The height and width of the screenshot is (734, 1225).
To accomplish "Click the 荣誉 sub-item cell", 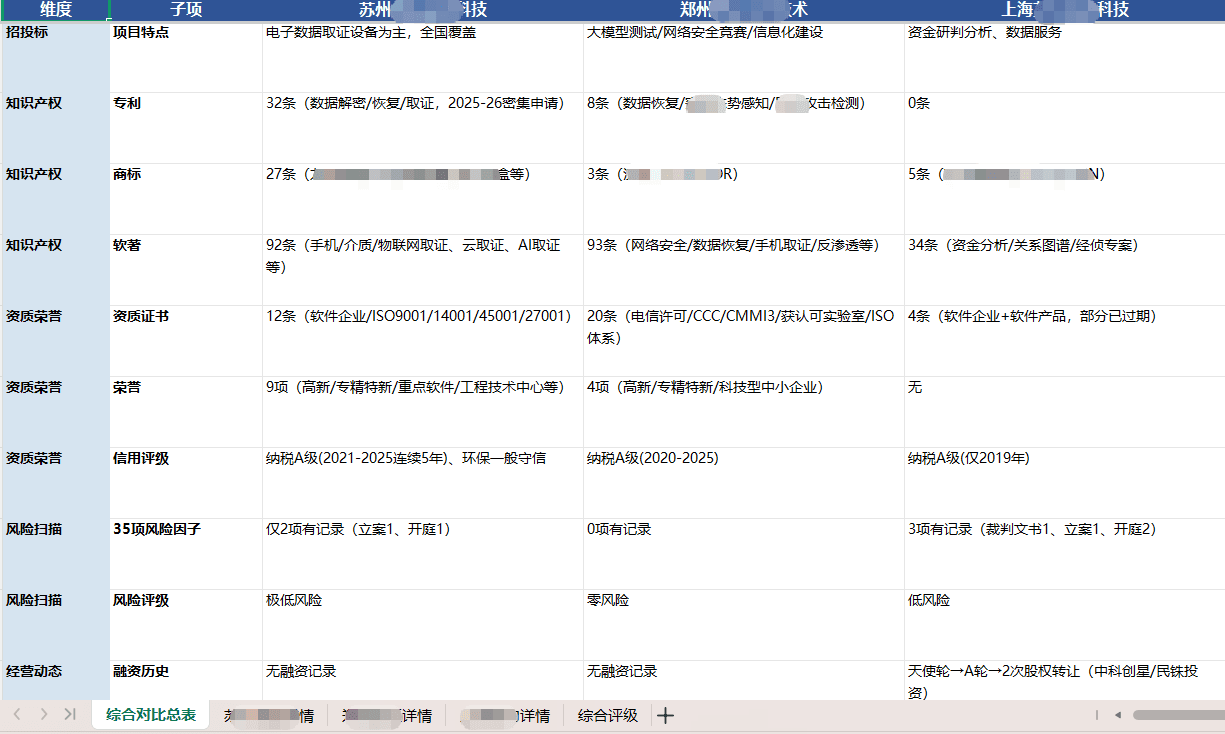I will (186, 412).
